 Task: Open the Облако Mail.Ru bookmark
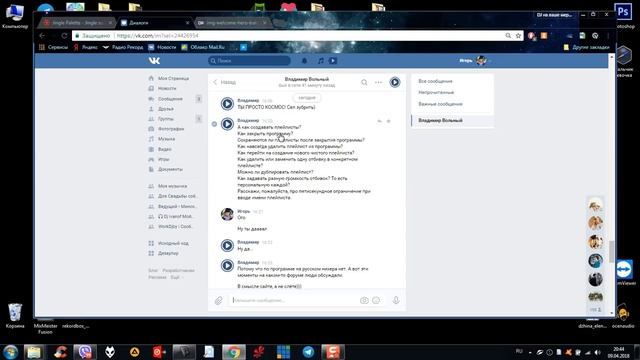pyautogui.click(x=203, y=47)
